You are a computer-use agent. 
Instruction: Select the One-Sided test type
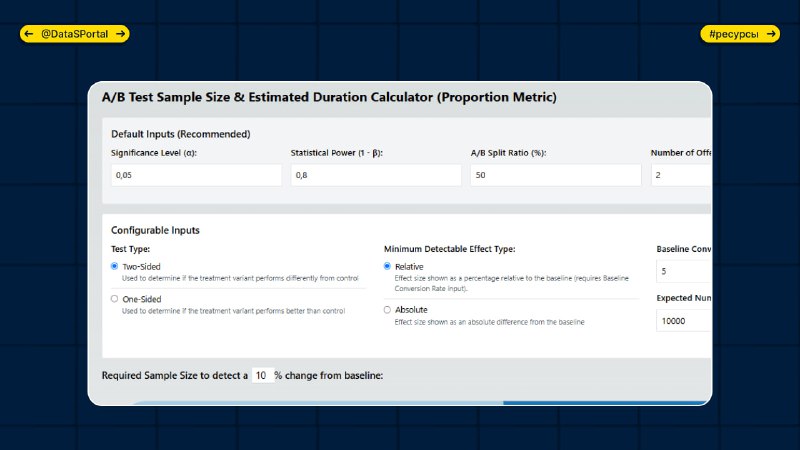pos(114,299)
